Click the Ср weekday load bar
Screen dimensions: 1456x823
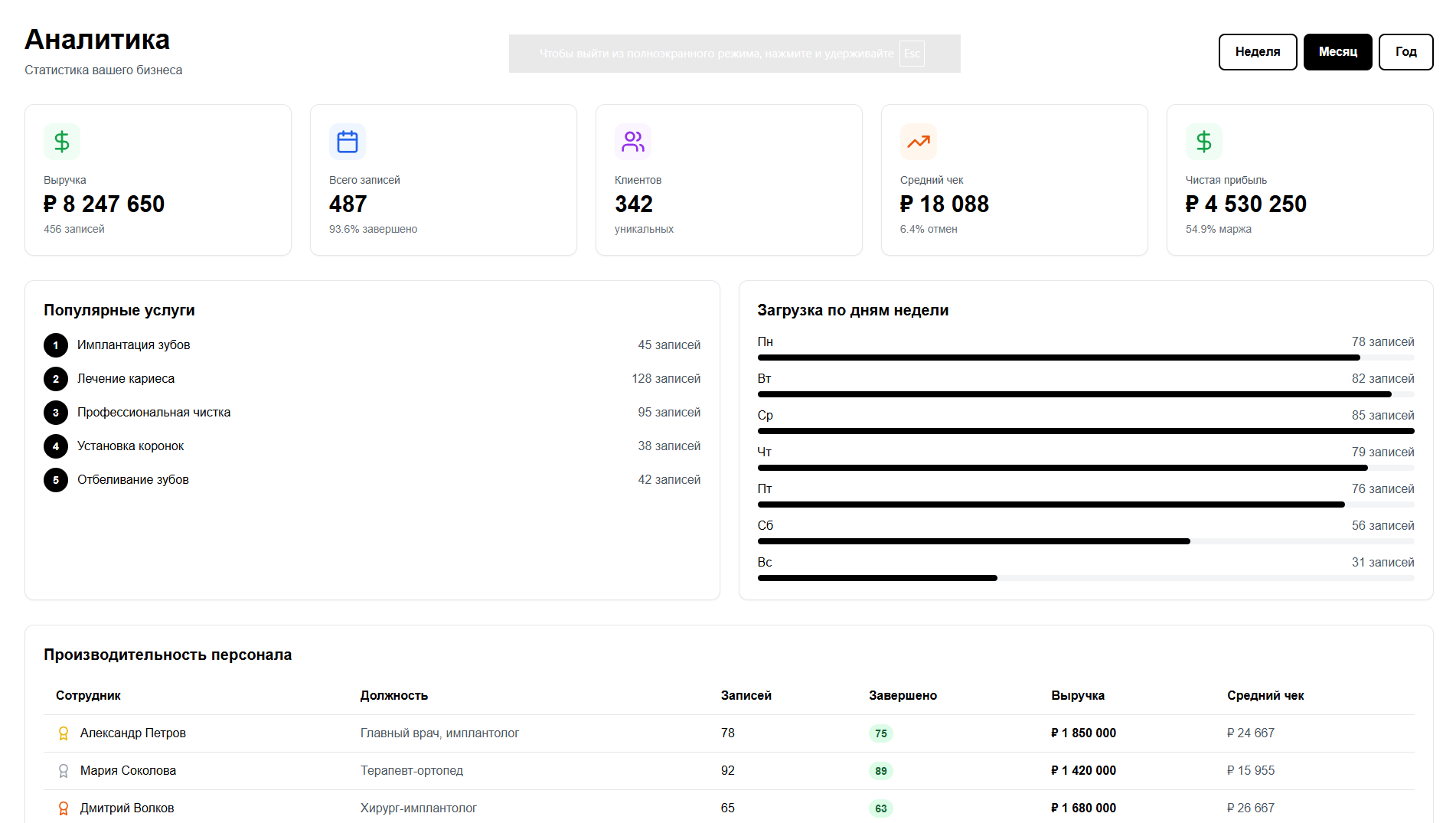pos(1085,431)
